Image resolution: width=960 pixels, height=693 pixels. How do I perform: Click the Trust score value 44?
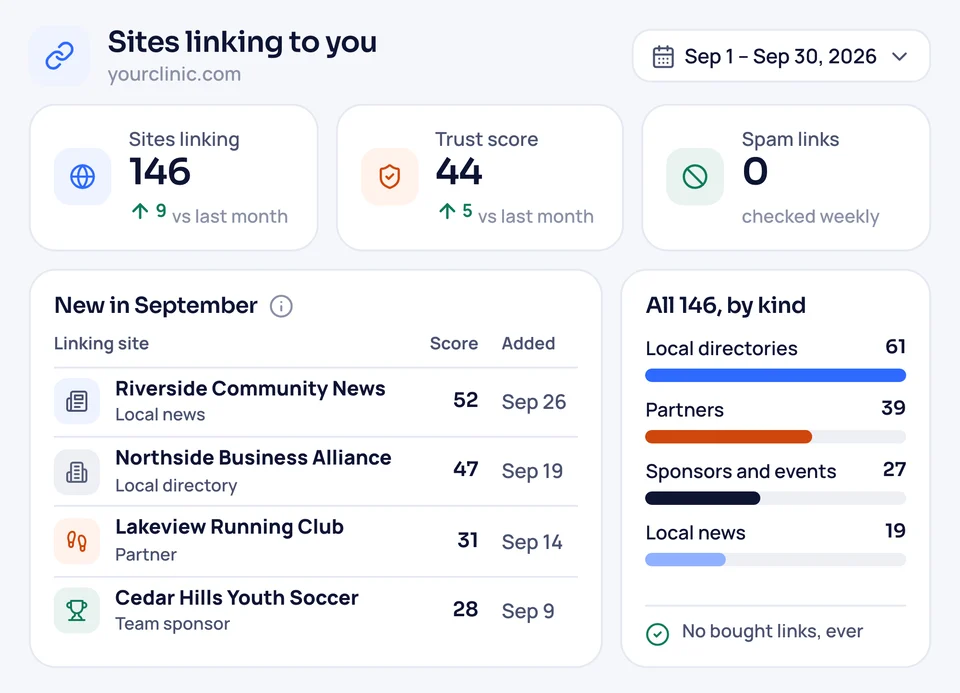pyautogui.click(x=459, y=171)
